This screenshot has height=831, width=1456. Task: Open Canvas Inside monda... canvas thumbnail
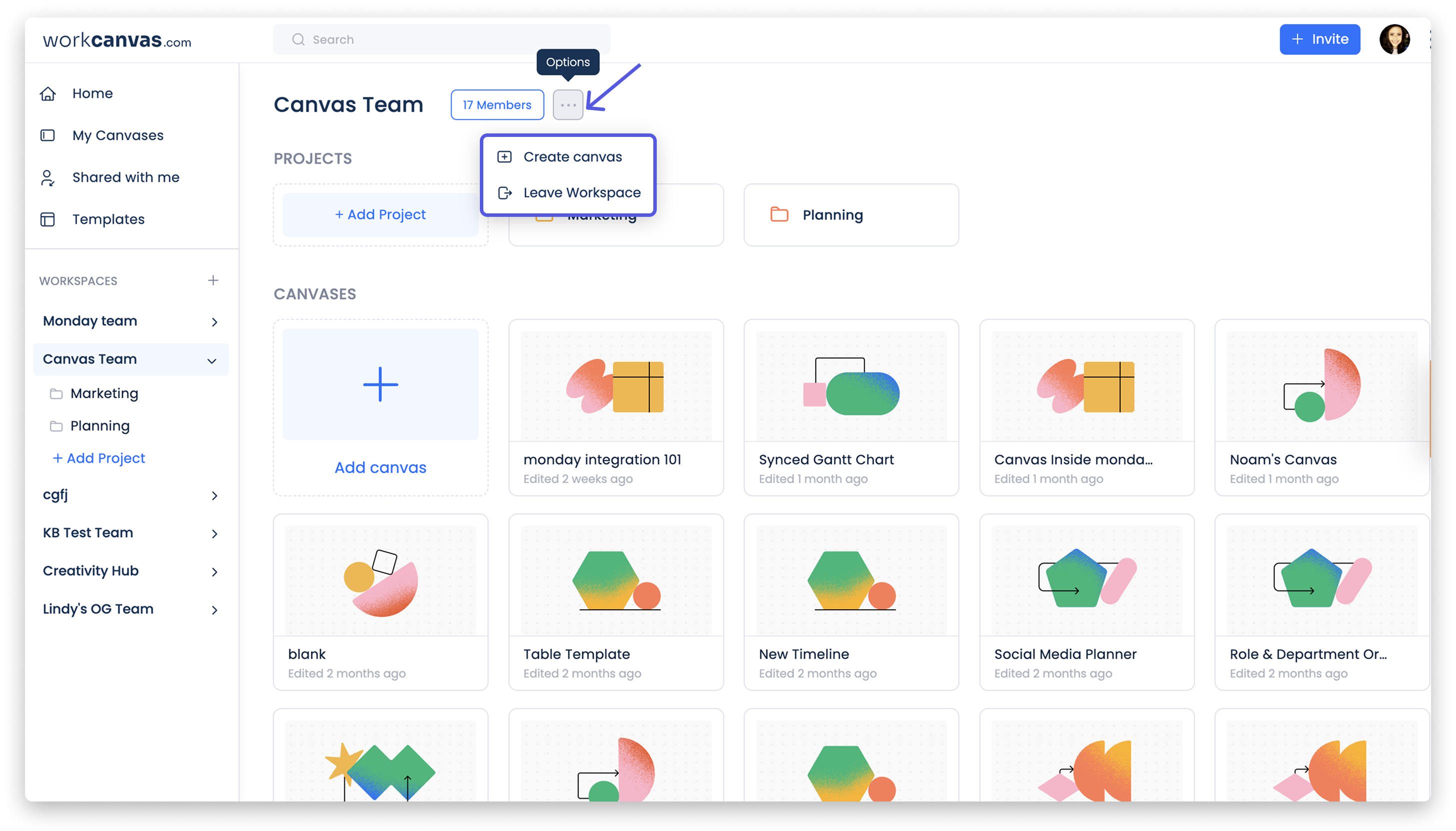pos(1086,386)
